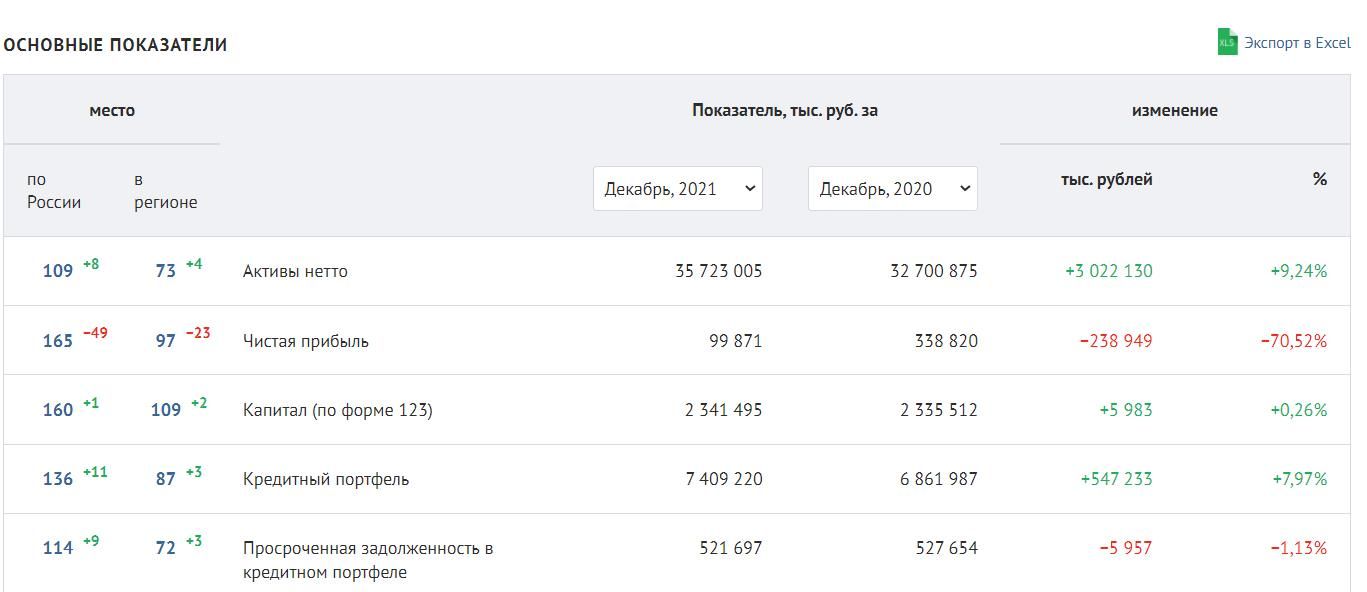Click Просроченная задолженность в кредитном портфеле
The height and width of the screenshot is (592, 1367).
coord(368,560)
